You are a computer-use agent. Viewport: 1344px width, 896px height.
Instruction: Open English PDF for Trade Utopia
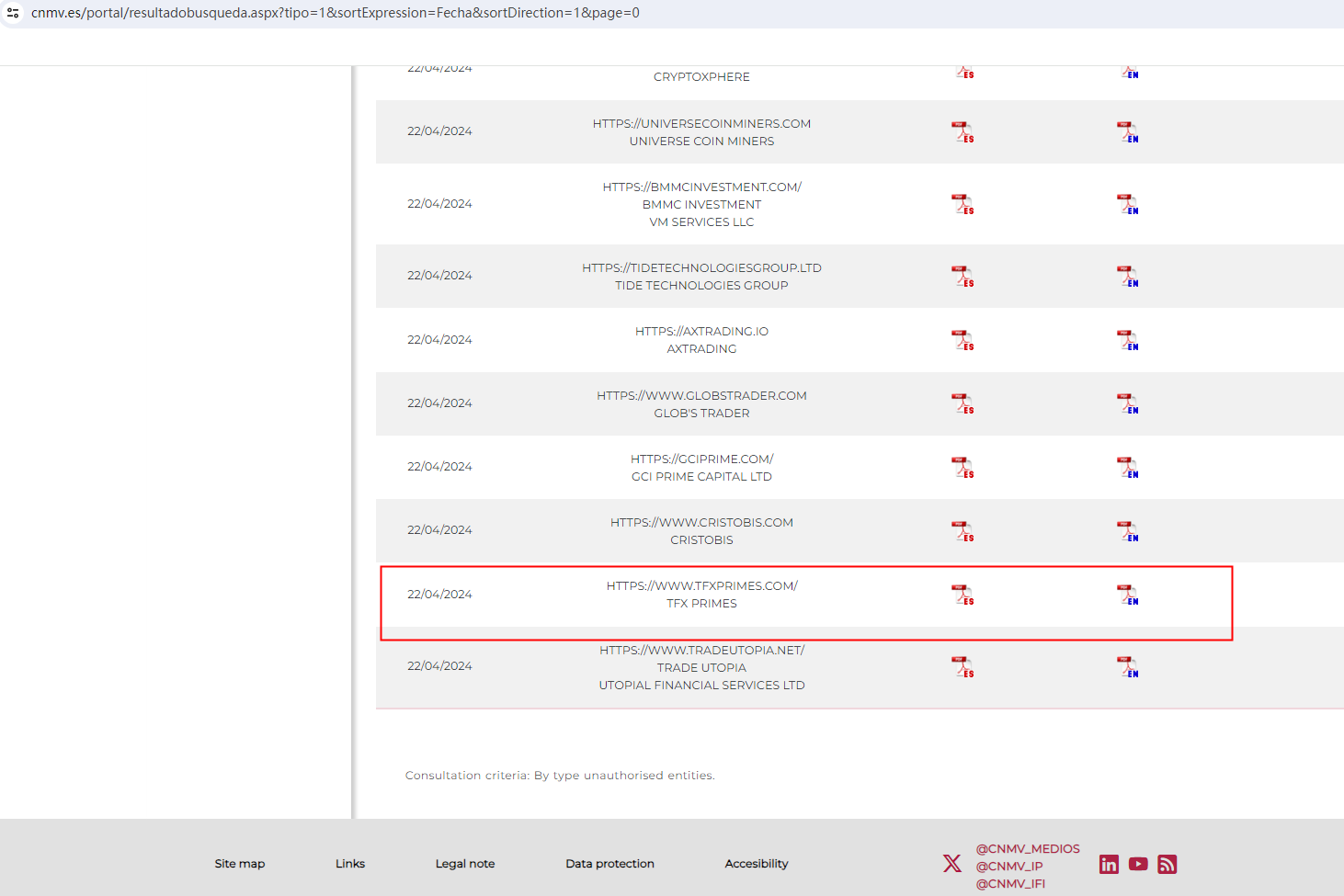(1128, 667)
